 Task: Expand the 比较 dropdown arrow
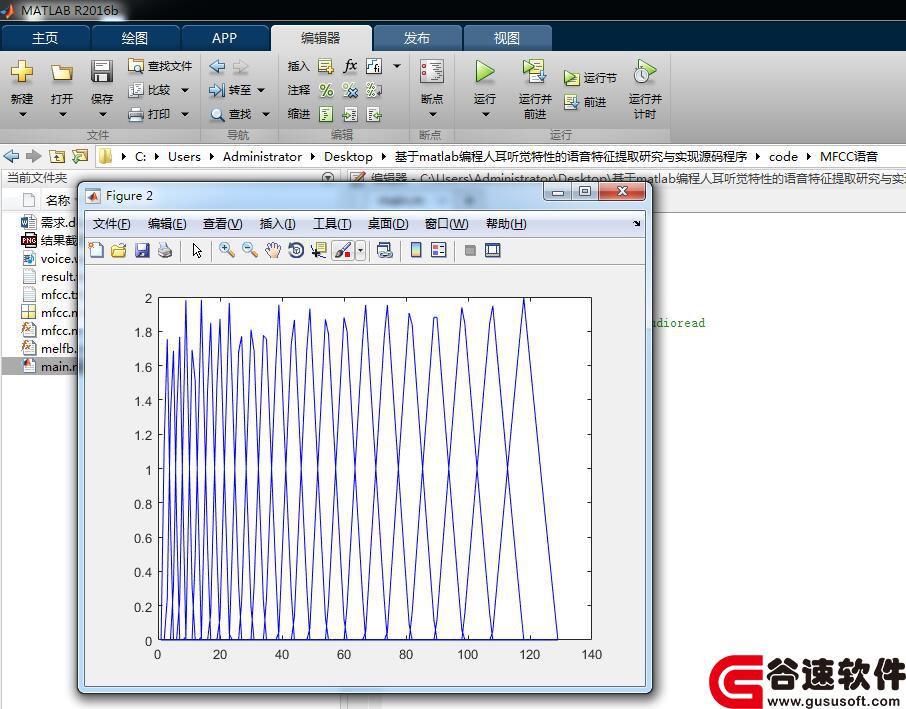[x=185, y=90]
